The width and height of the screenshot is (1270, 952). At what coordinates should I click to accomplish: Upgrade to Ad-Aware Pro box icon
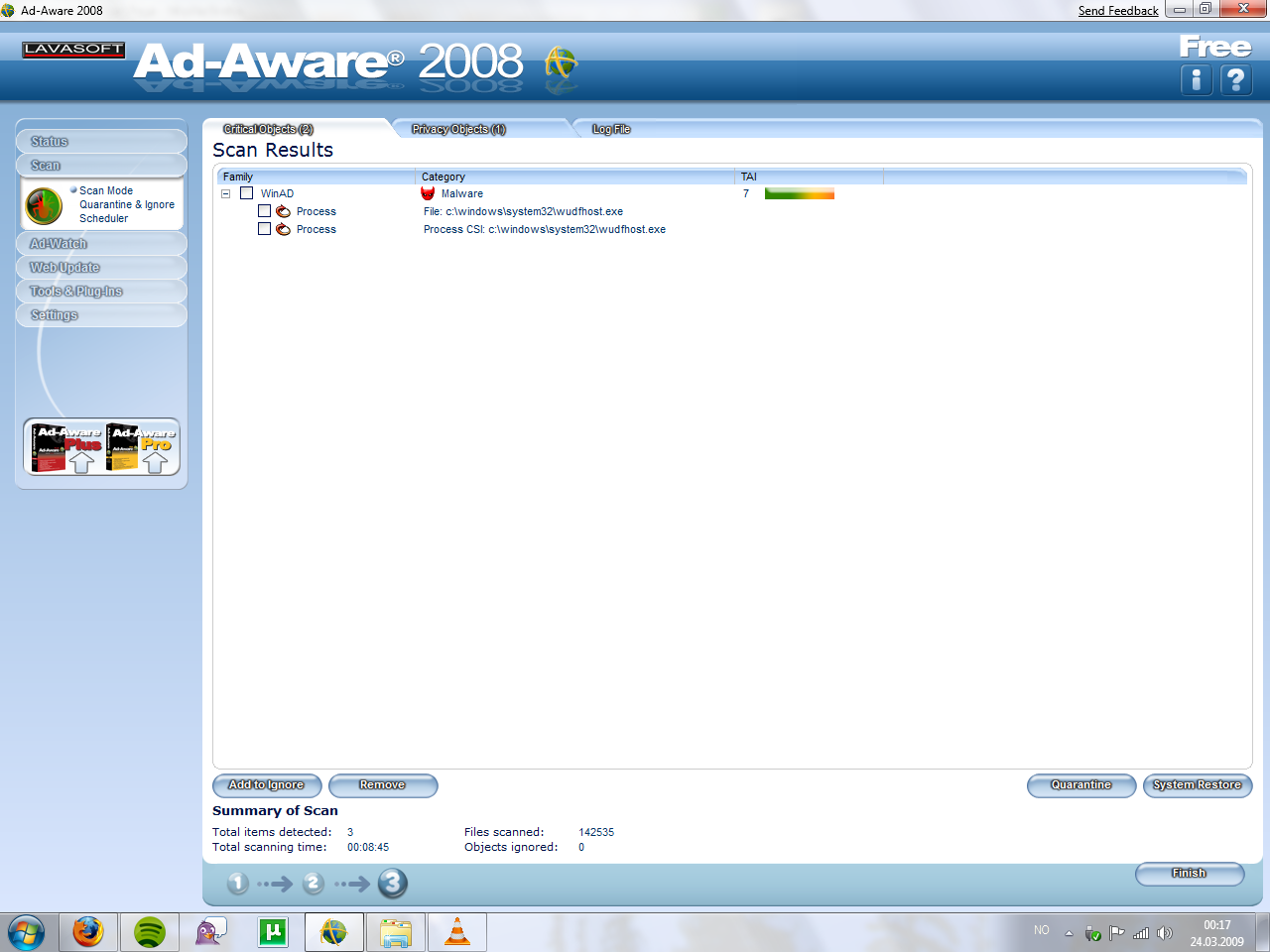140,447
